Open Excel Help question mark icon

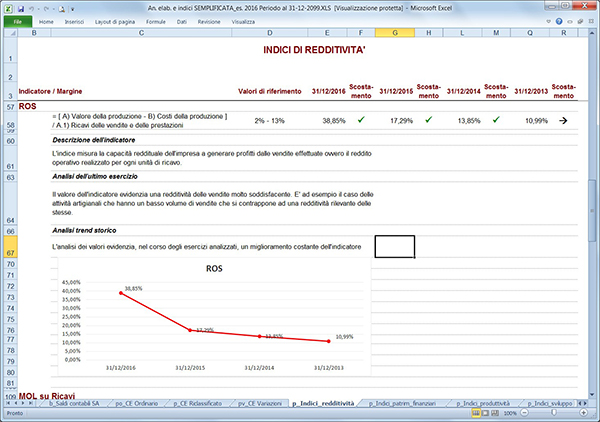(x=559, y=20)
